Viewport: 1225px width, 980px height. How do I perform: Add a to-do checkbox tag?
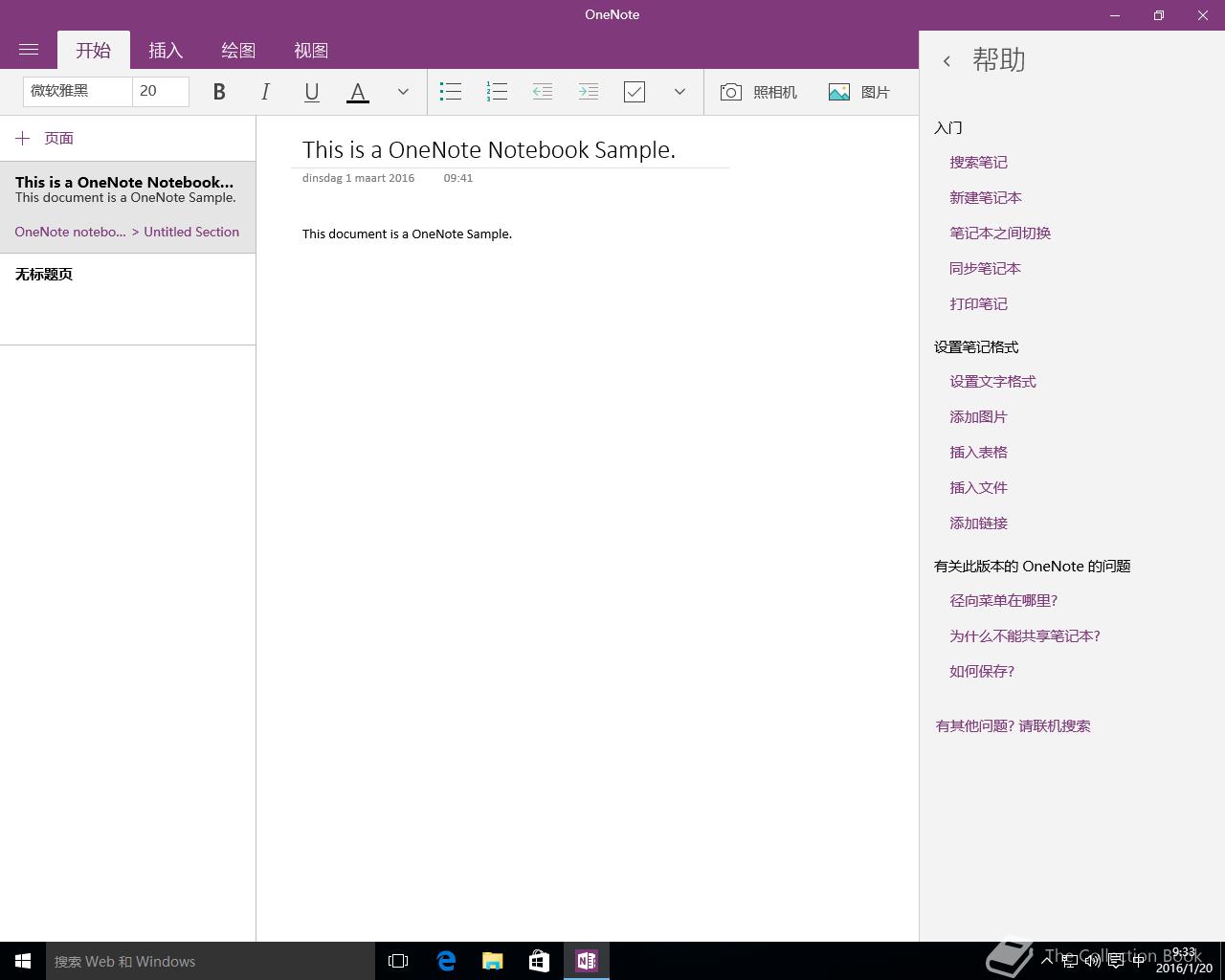click(x=635, y=92)
